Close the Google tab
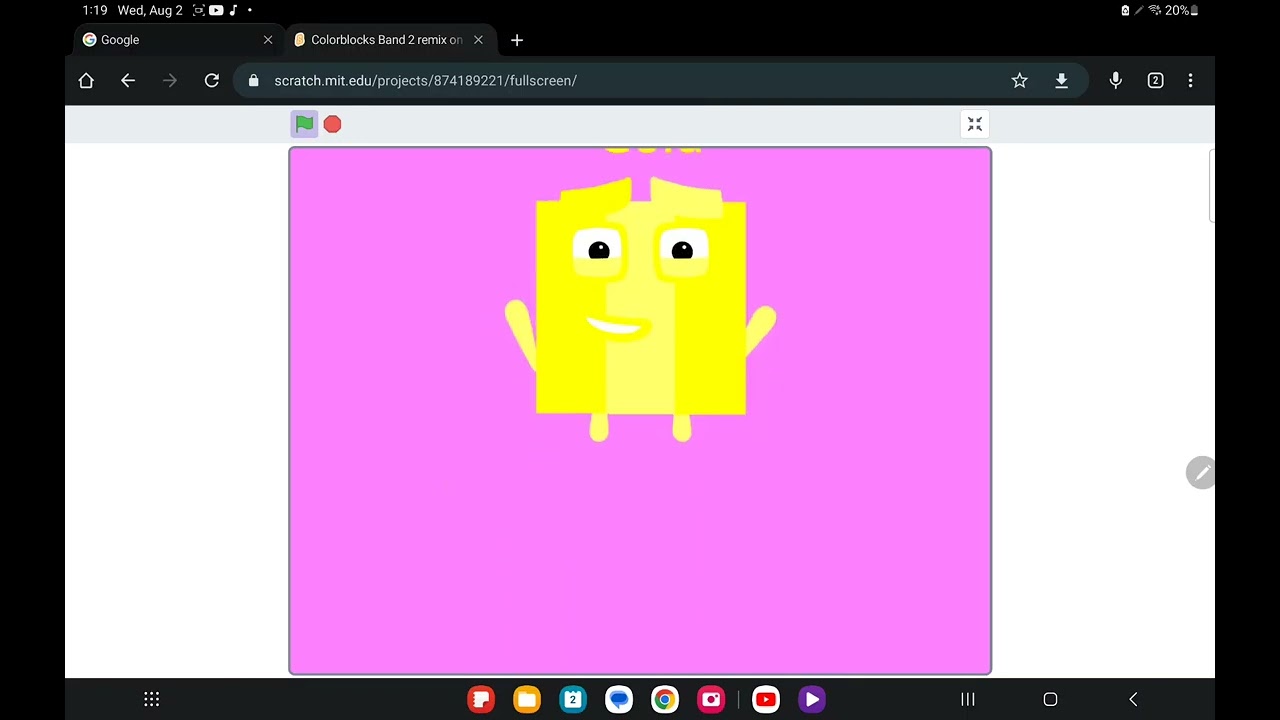Image resolution: width=1280 pixels, height=720 pixels. coord(268,40)
